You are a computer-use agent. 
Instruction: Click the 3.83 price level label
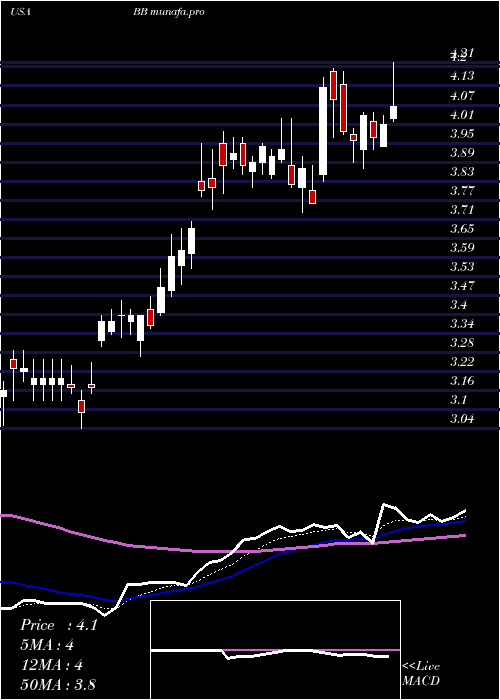click(462, 172)
